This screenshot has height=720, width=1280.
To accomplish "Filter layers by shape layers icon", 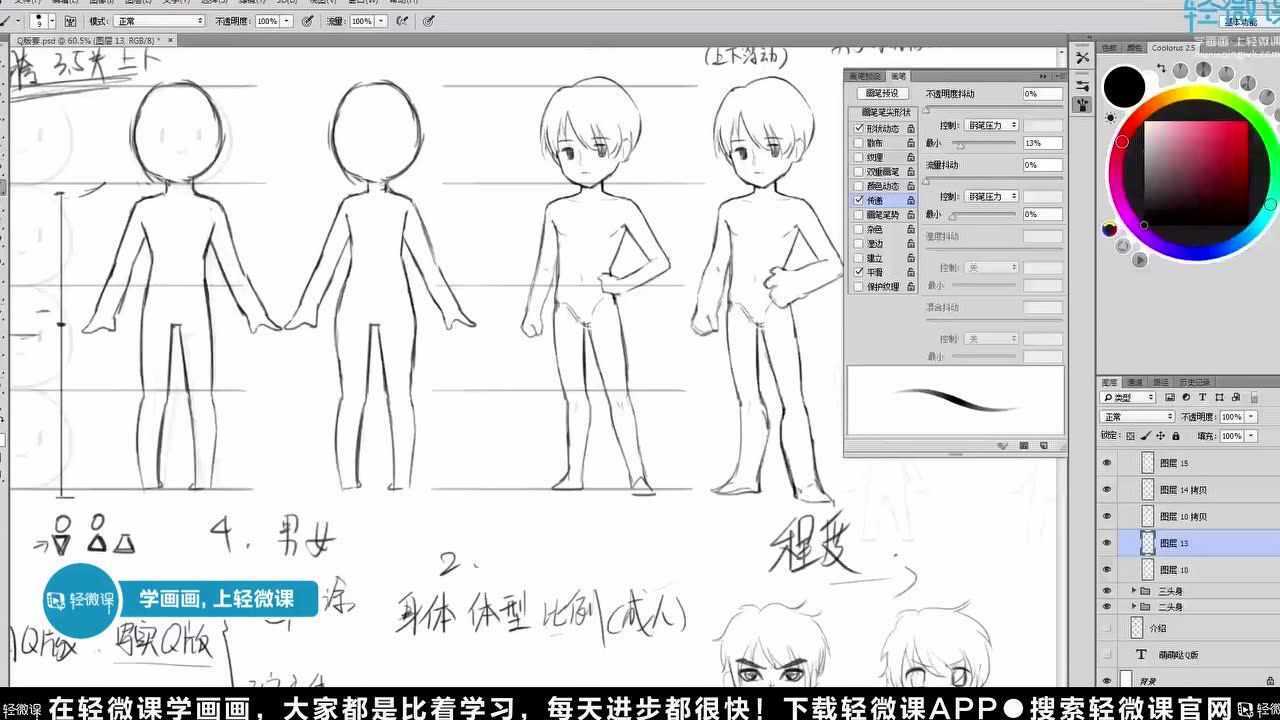I will tap(1219, 397).
